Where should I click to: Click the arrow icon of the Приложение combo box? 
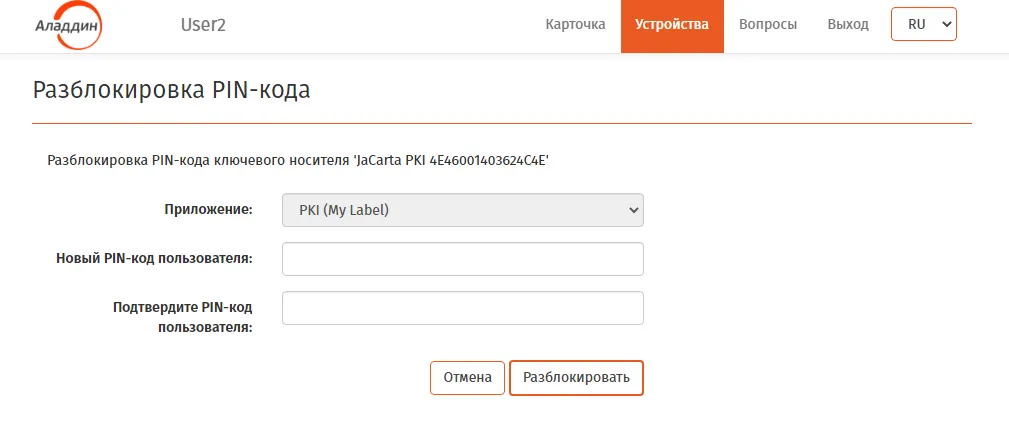(633, 210)
